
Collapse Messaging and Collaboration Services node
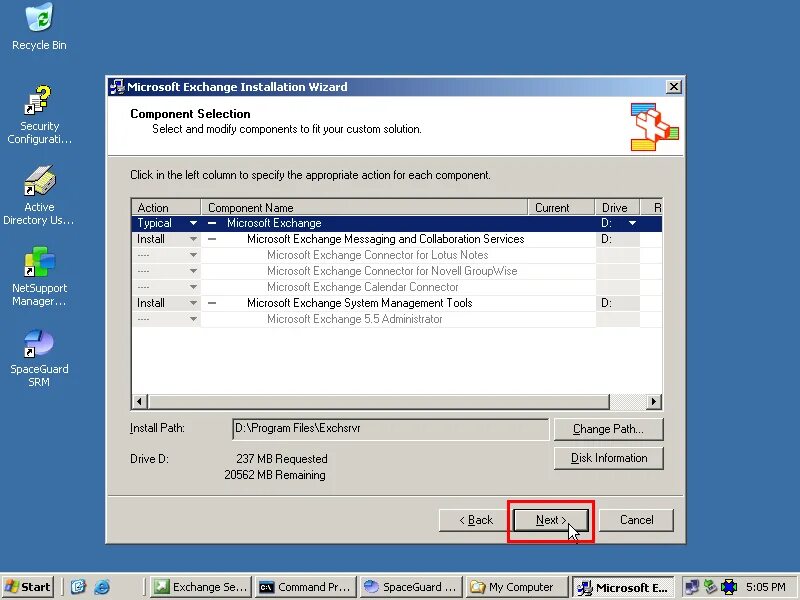point(212,239)
